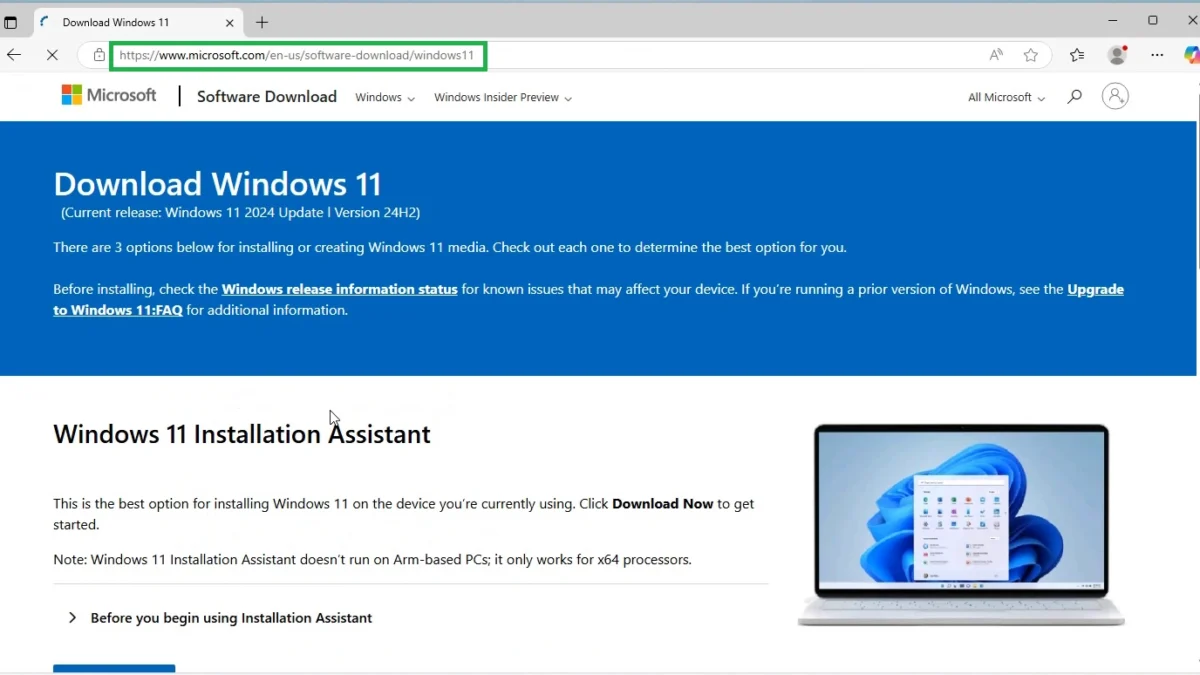
Task: Open the site search magnifier
Action: coord(1074,97)
